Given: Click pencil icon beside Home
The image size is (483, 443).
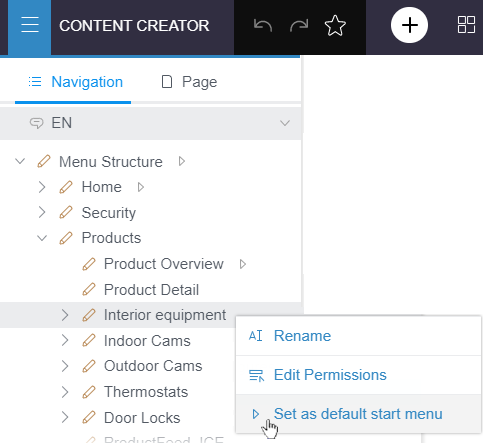Looking at the screenshot, I should 66,187.
